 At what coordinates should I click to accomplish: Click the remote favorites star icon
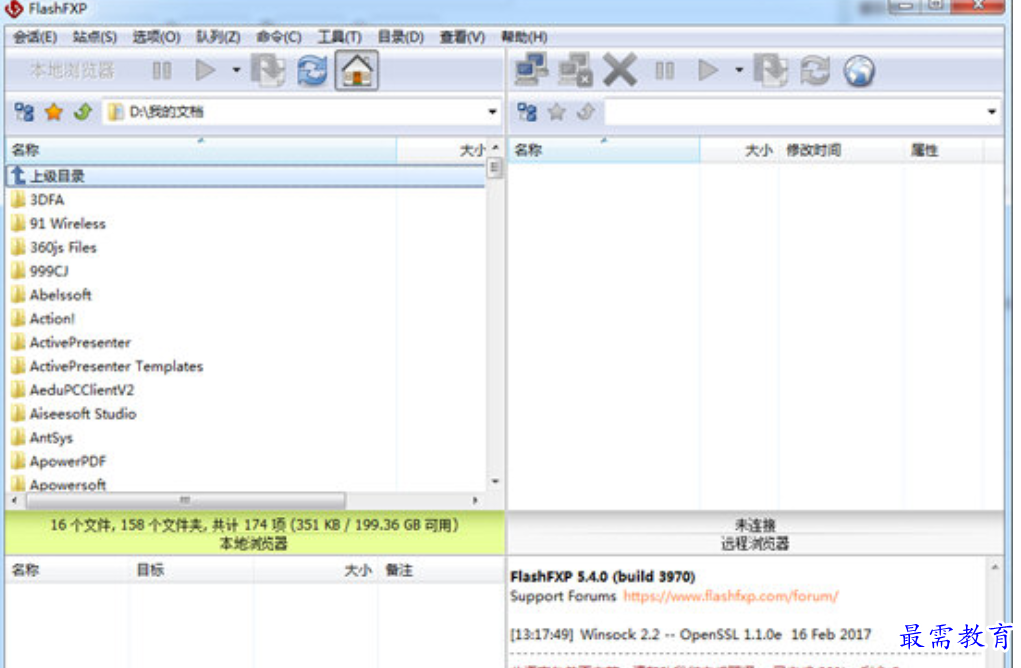pyautogui.click(x=557, y=112)
